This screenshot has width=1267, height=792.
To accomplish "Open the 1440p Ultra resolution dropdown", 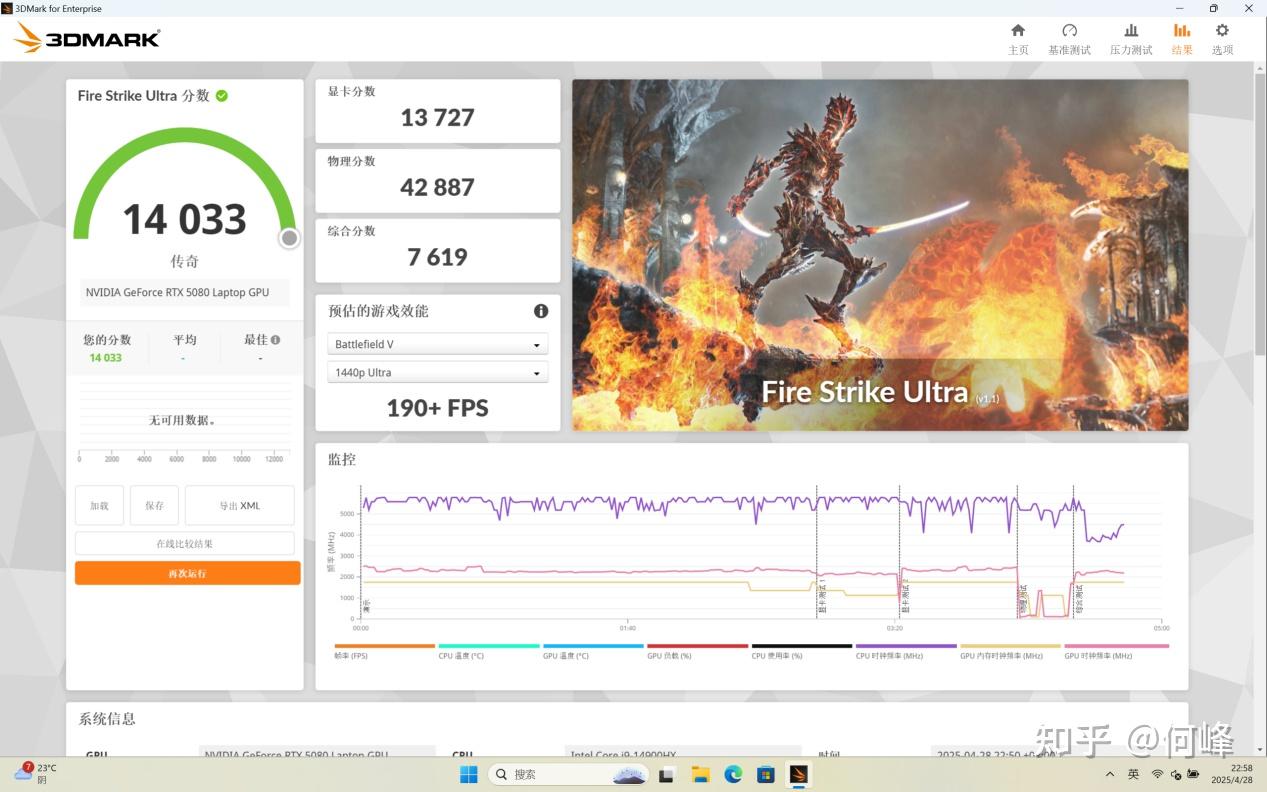I will 437,372.
